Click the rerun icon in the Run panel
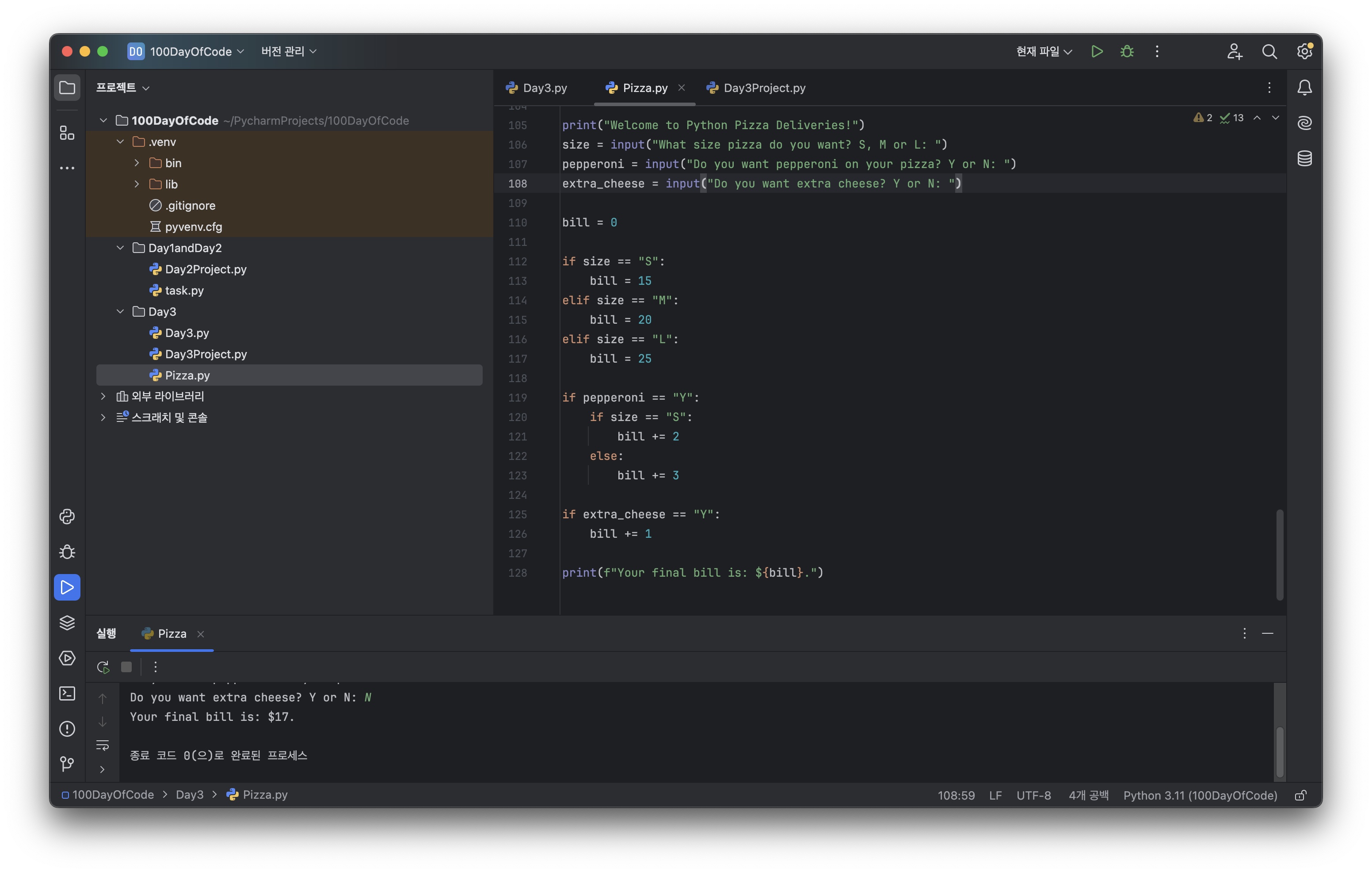 [103, 666]
